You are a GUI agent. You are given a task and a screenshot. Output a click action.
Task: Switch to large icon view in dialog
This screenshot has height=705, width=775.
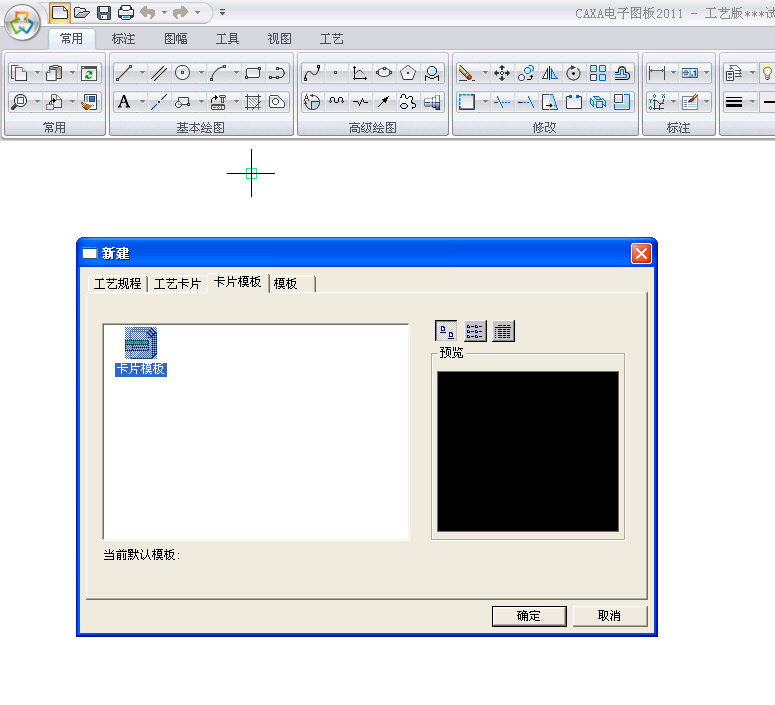pos(447,332)
